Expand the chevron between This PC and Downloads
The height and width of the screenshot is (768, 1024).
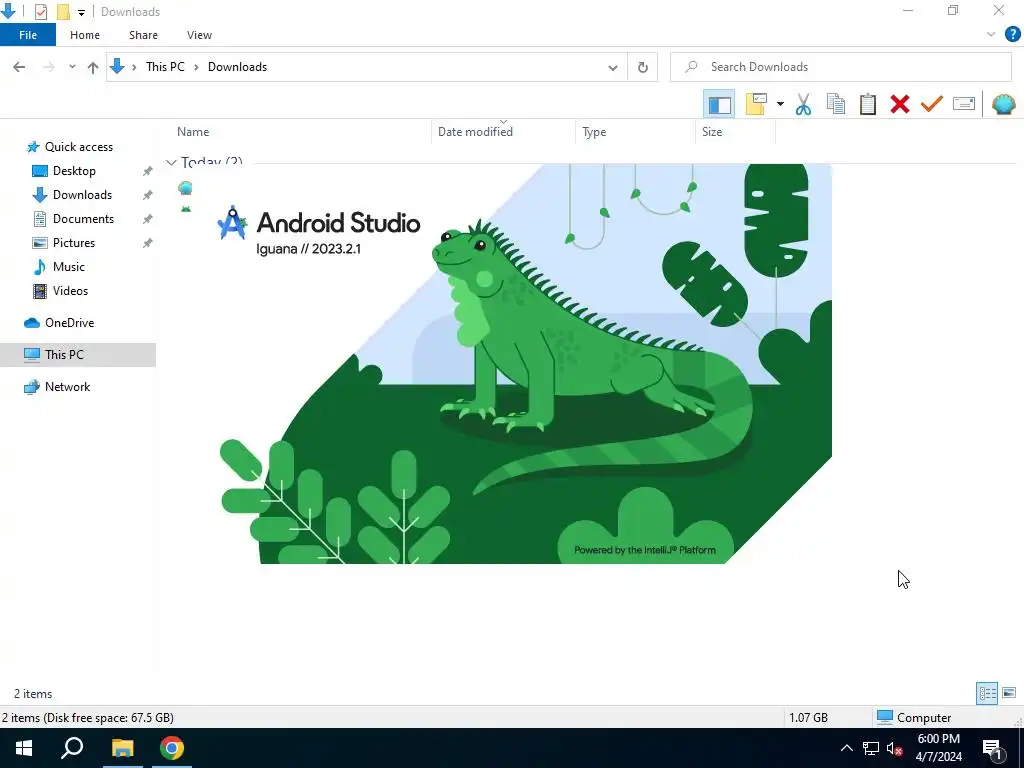click(x=196, y=67)
